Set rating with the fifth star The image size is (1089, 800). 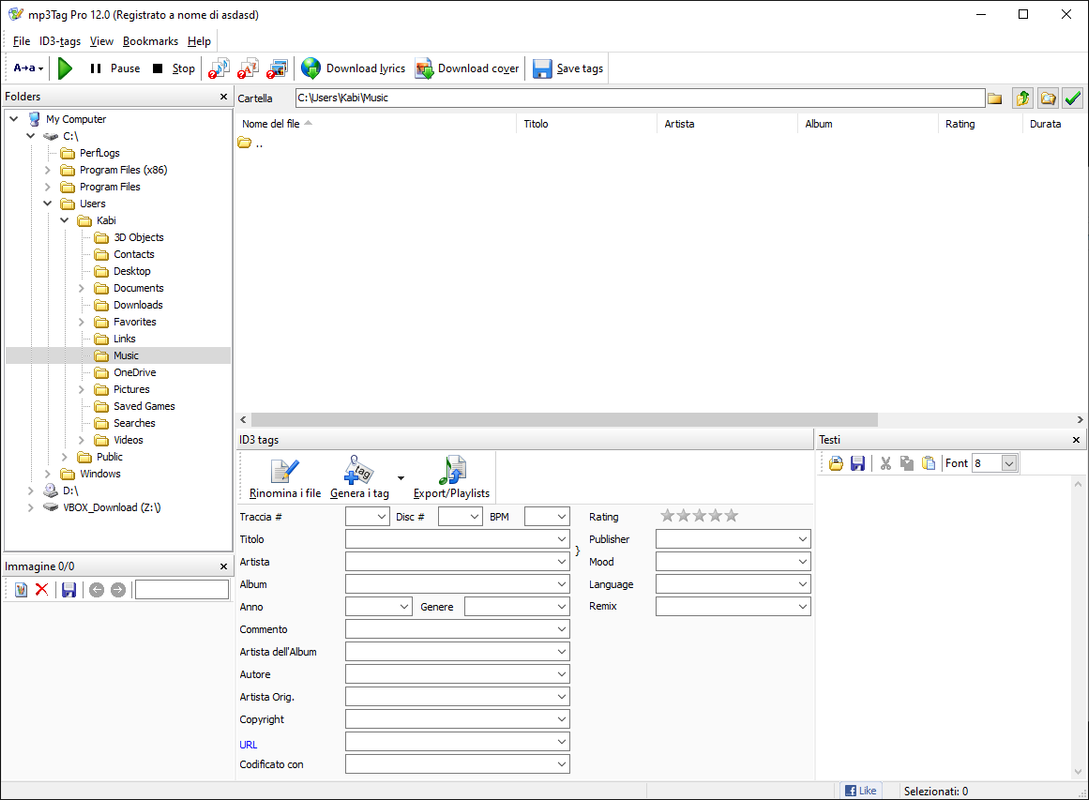click(731, 515)
